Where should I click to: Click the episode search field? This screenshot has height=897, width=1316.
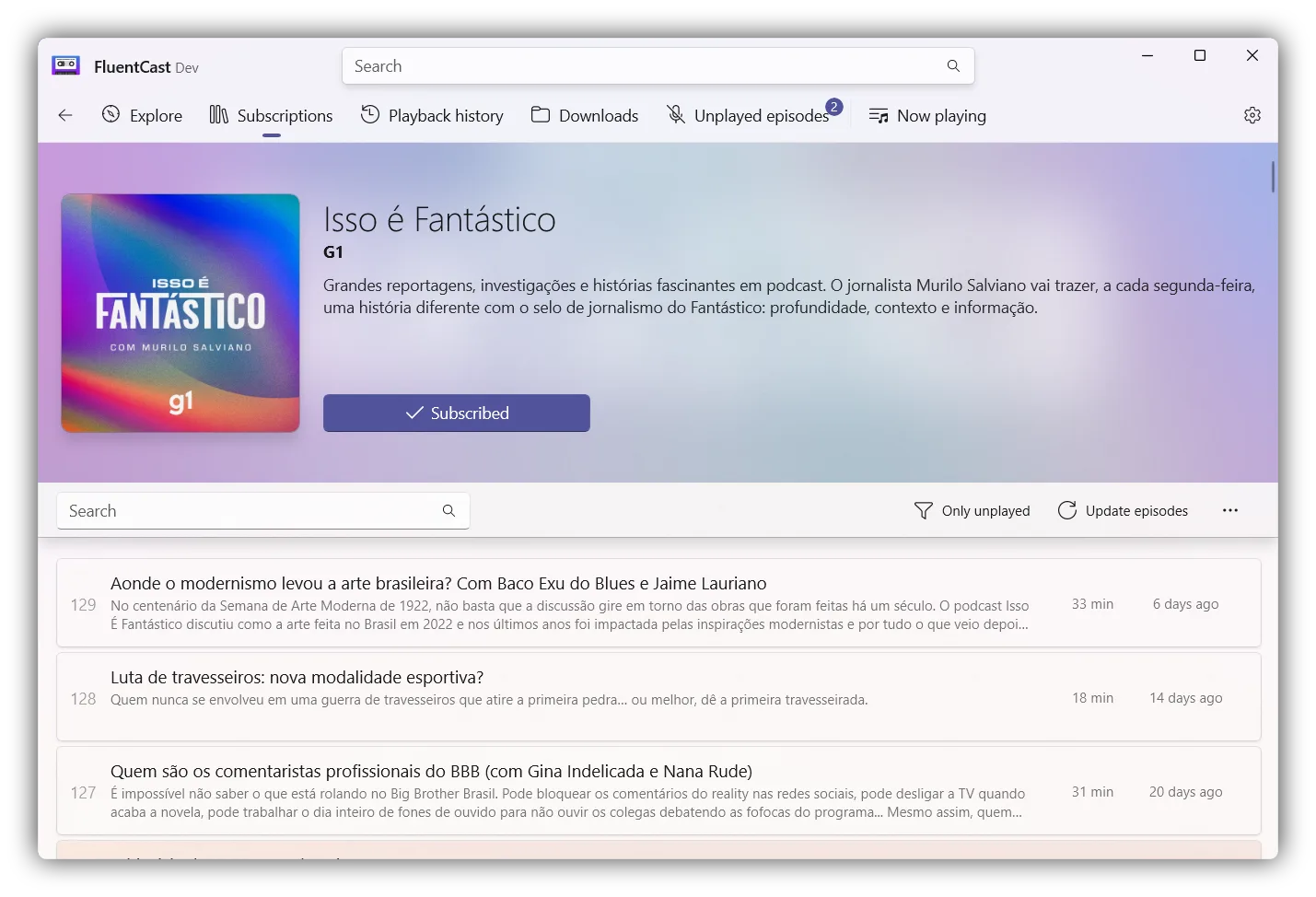point(263,511)
